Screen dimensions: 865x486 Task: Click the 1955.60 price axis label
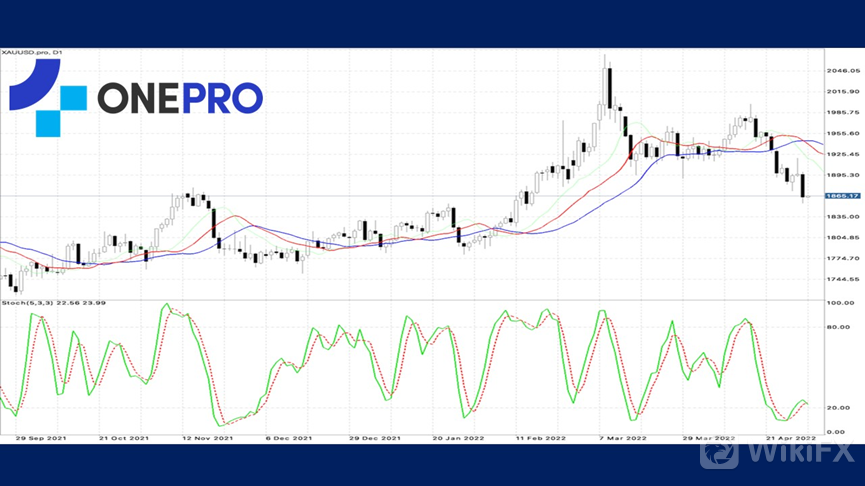(x=843, y=133)
